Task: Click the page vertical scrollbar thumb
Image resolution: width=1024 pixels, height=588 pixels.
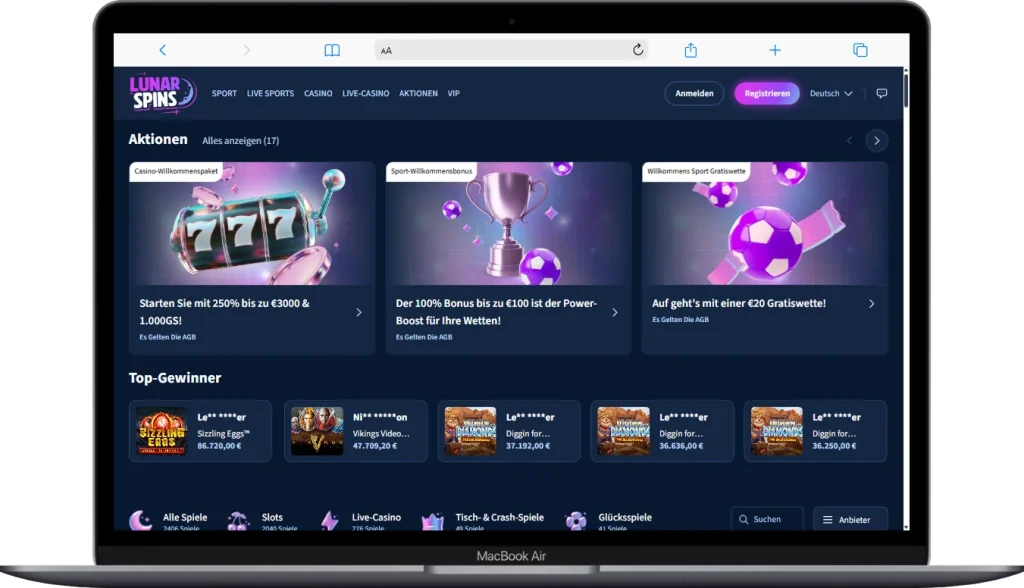Action: [x=906, y=90]
